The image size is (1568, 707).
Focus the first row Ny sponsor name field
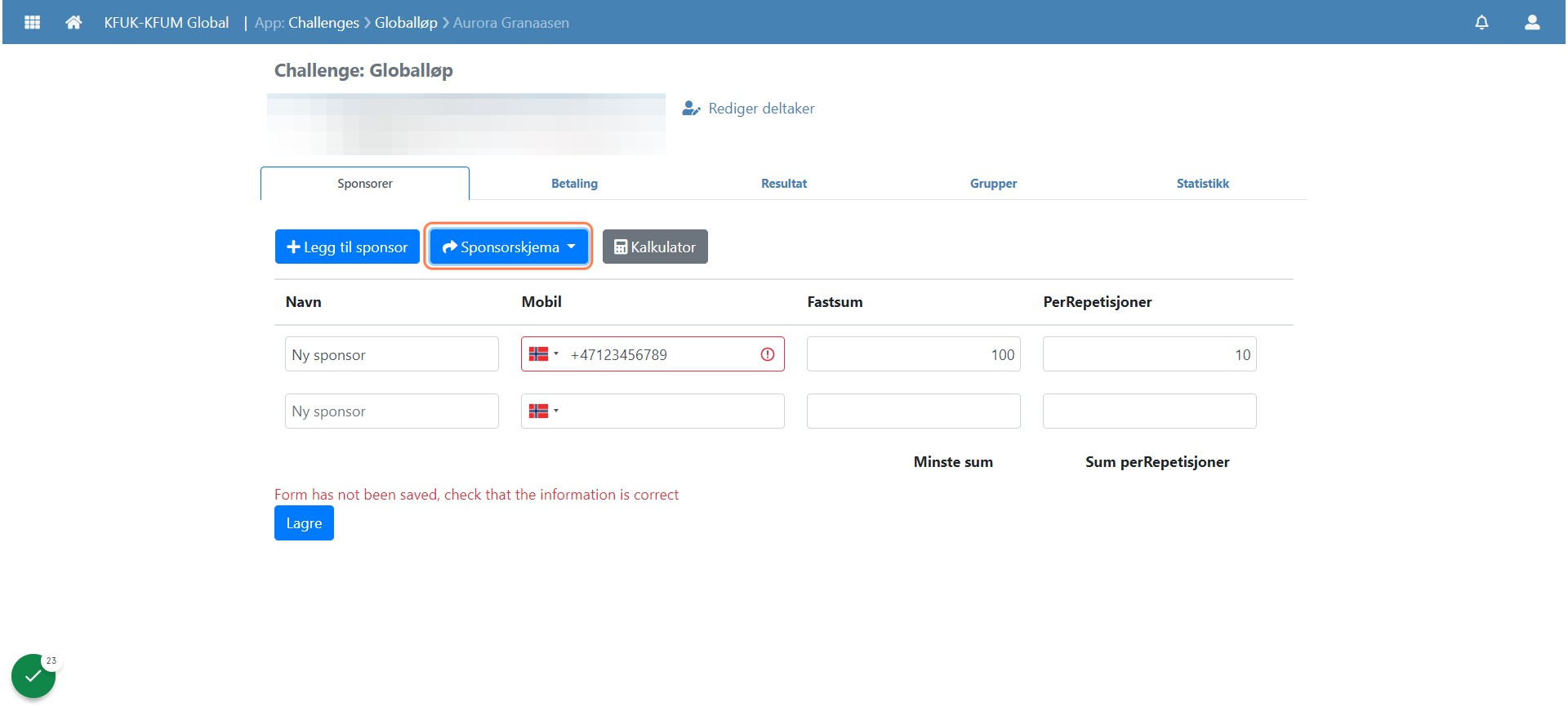coord(392,354)
